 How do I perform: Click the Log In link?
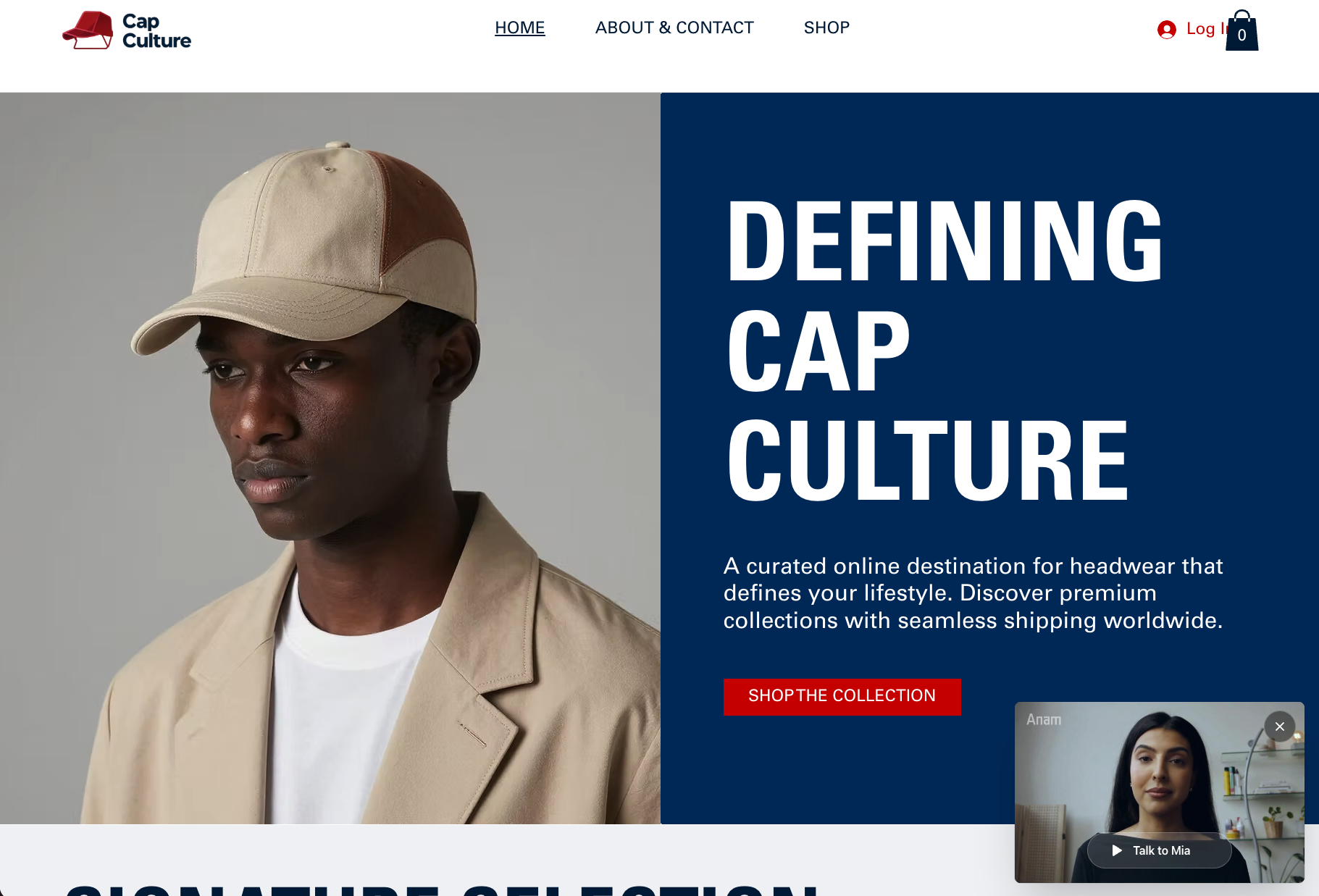(x=1206, y=29)
